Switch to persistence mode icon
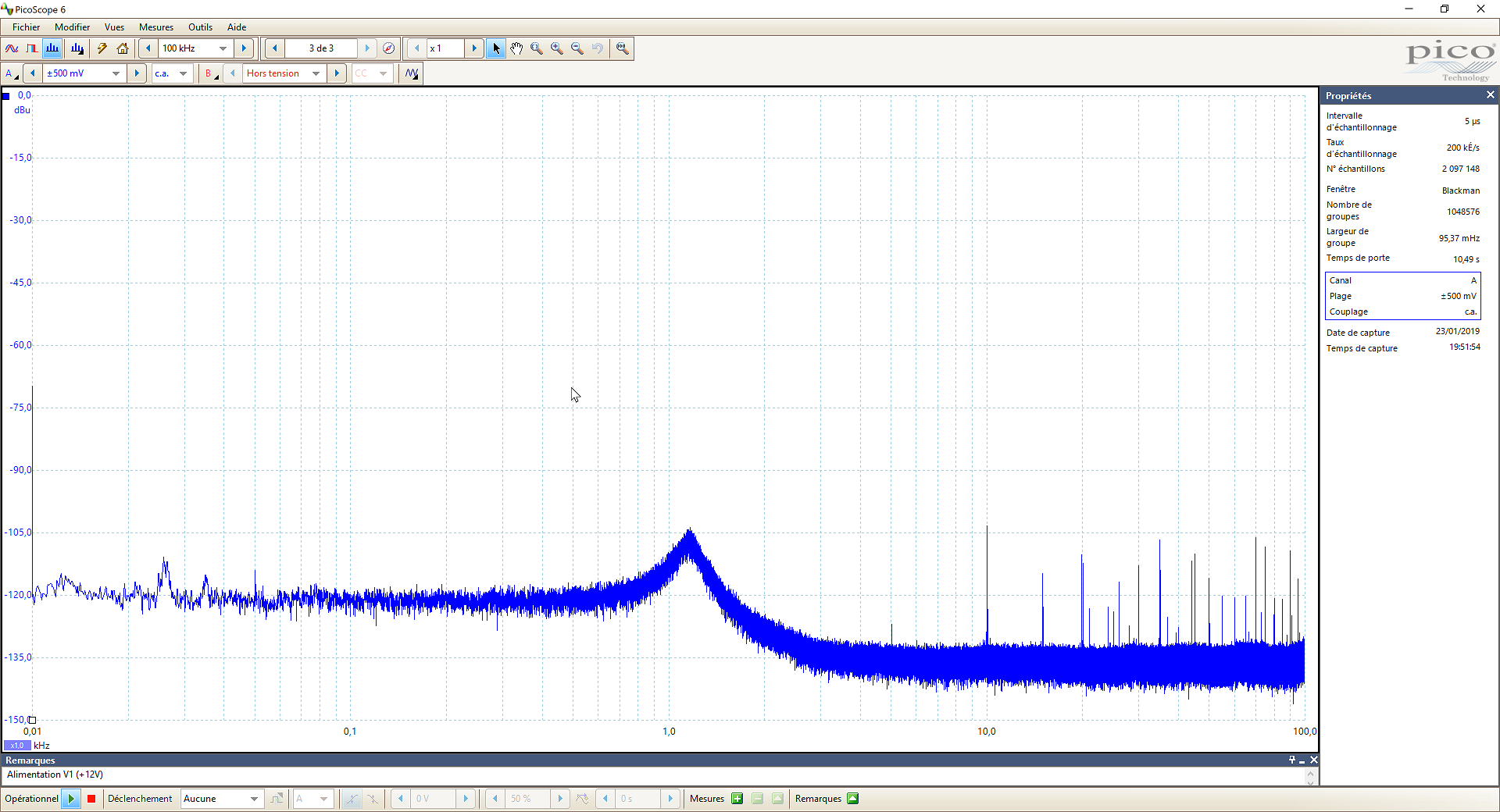This screenshot has height=812, width=1500. coord(31,48)
